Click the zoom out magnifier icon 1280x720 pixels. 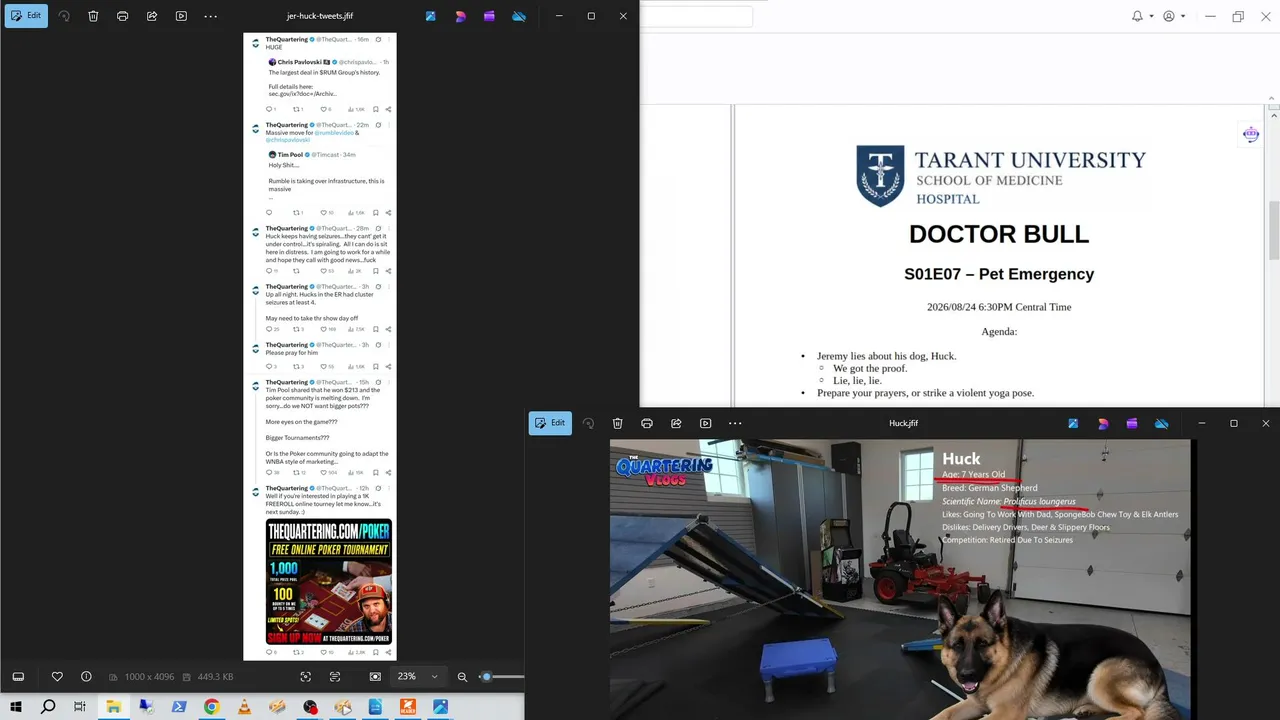[x=462, y=677]
